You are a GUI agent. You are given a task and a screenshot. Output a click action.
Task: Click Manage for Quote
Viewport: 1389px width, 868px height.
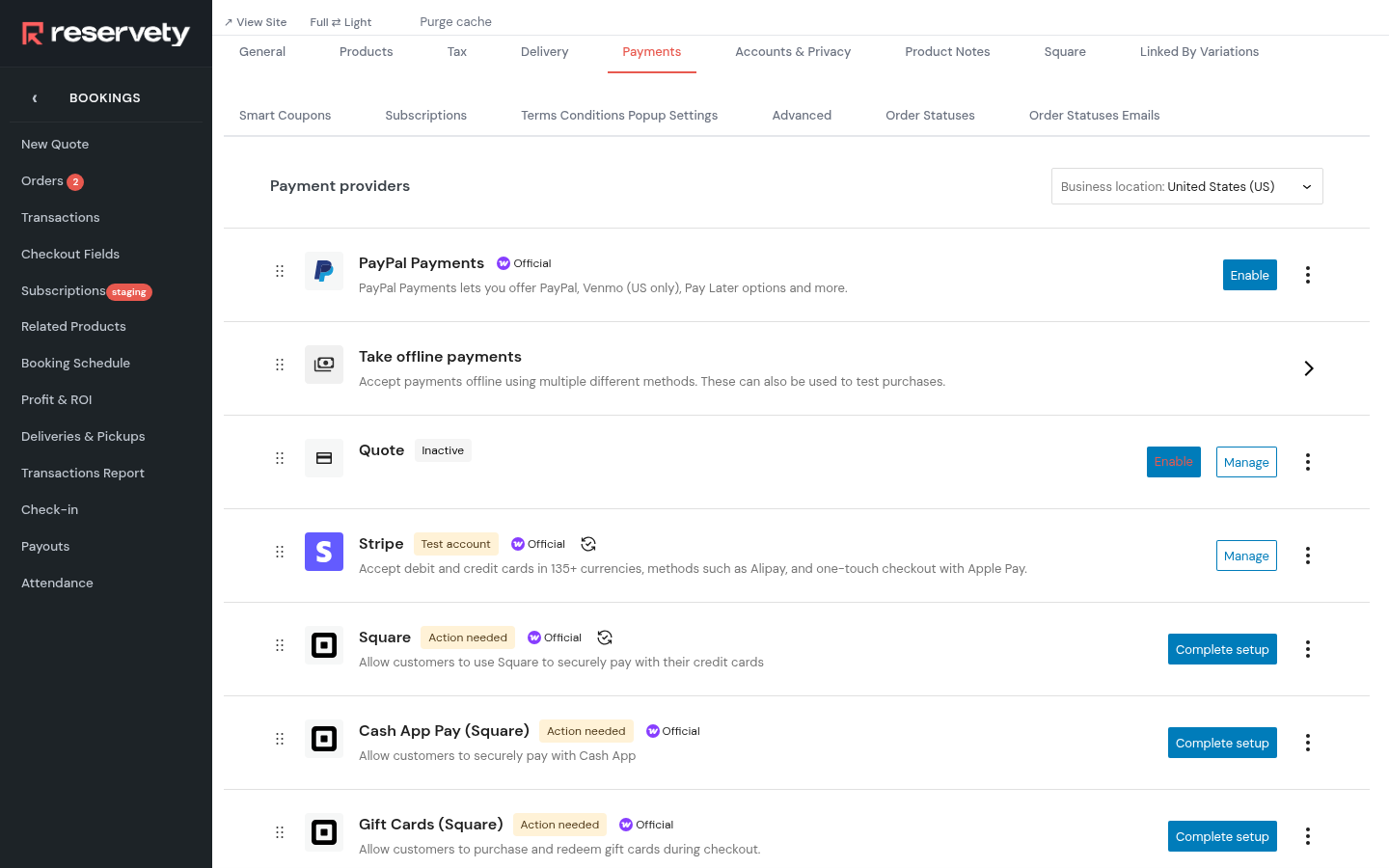click(x=1246, y=462)
